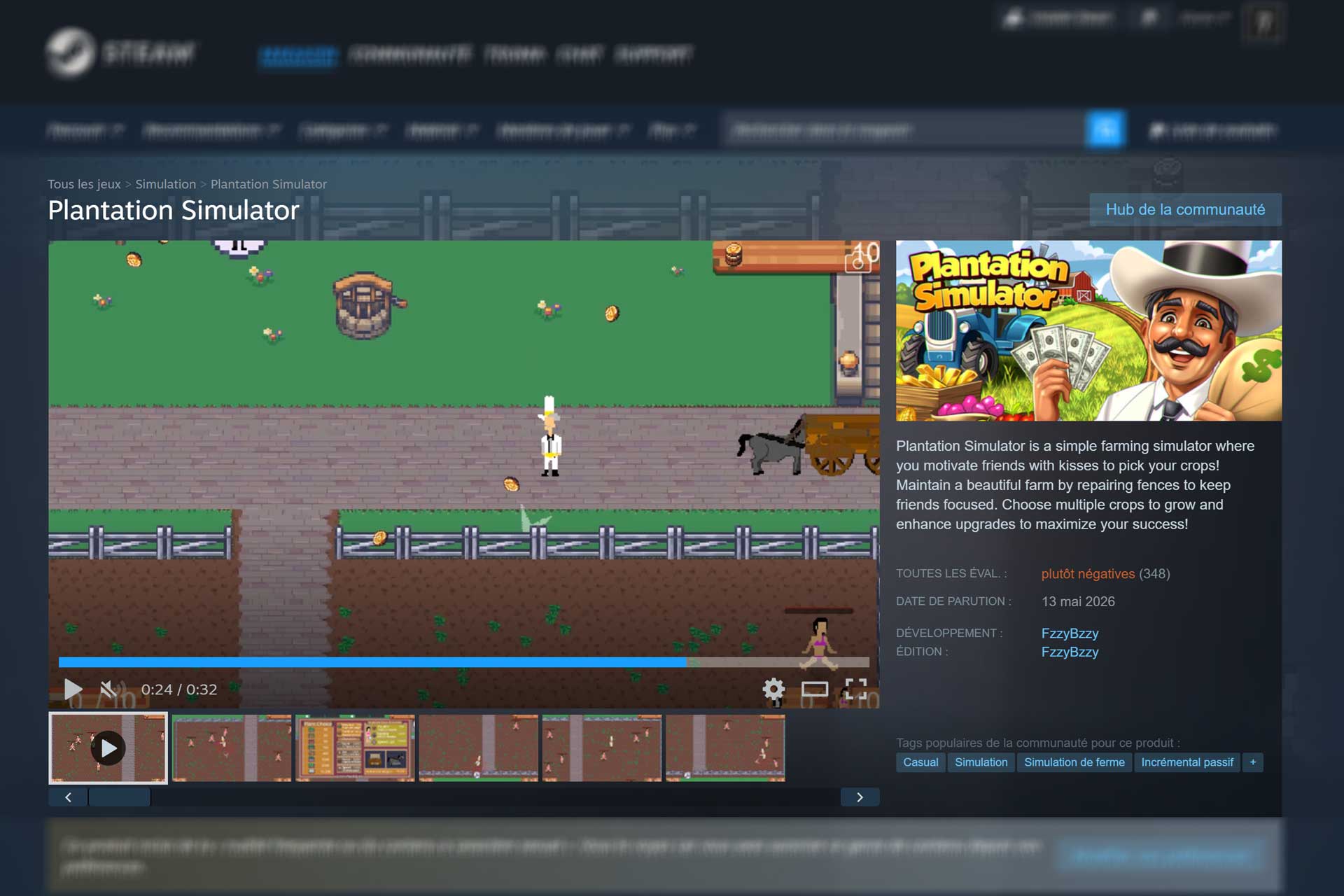Click the Steam logo
This screenshot has height=896, width=1344.
click(120, 52)
